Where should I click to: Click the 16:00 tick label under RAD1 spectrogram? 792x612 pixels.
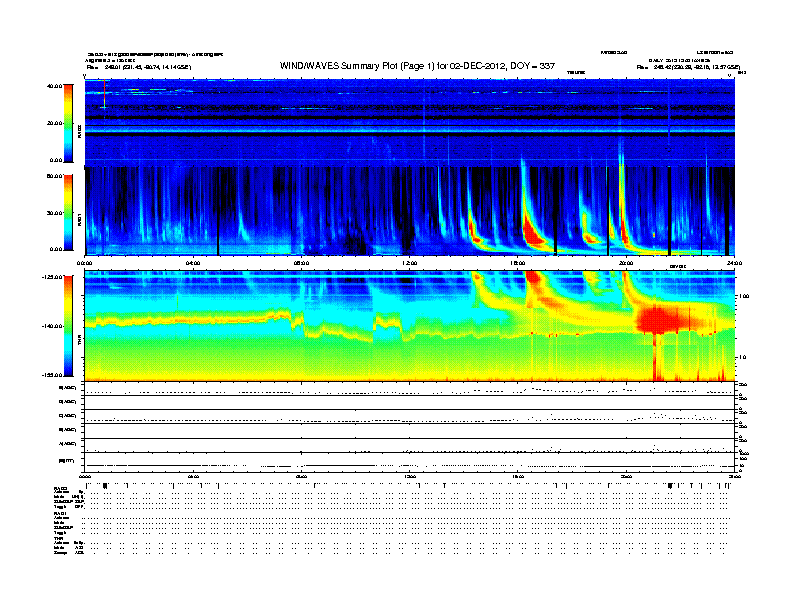tap(518, 263)
